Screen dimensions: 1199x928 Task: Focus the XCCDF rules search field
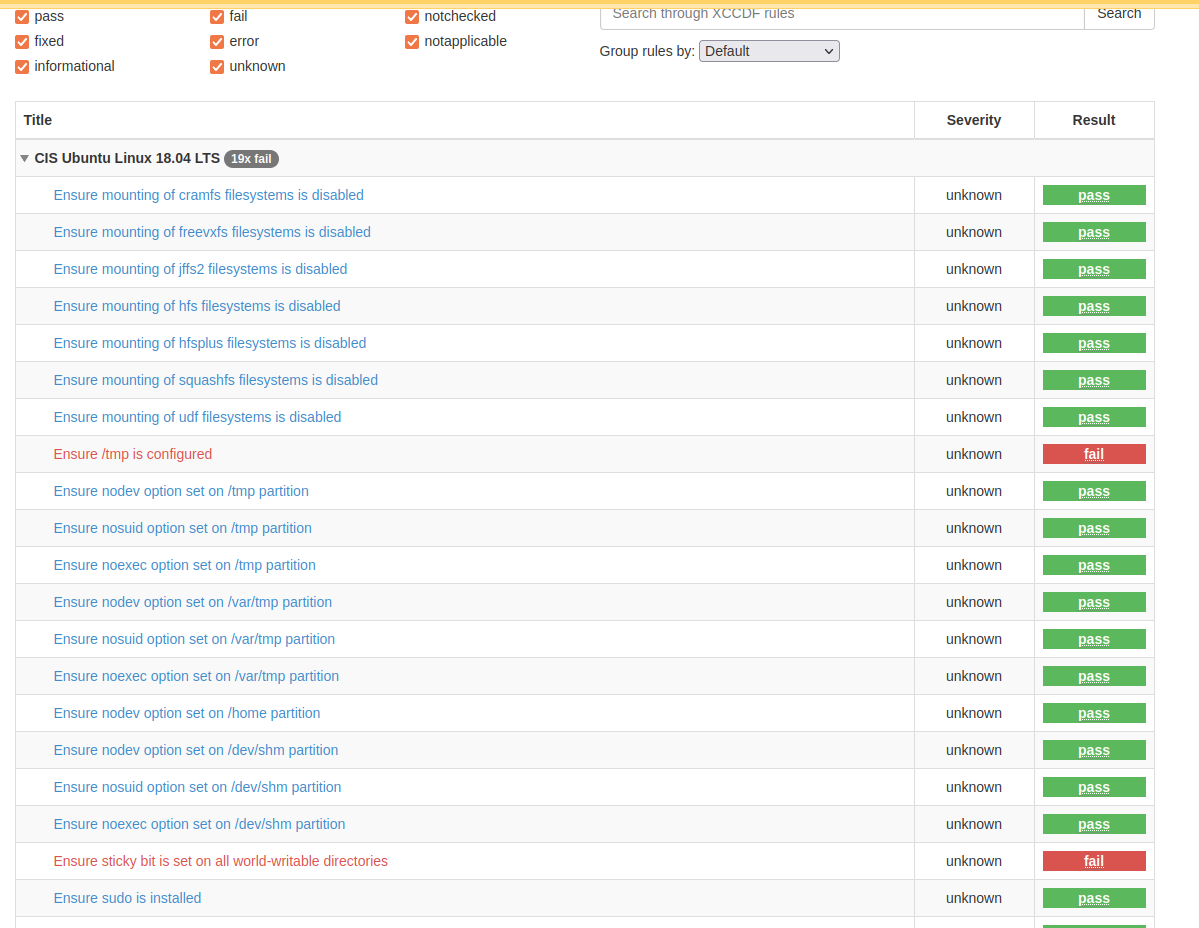click(x=842, y=14)
